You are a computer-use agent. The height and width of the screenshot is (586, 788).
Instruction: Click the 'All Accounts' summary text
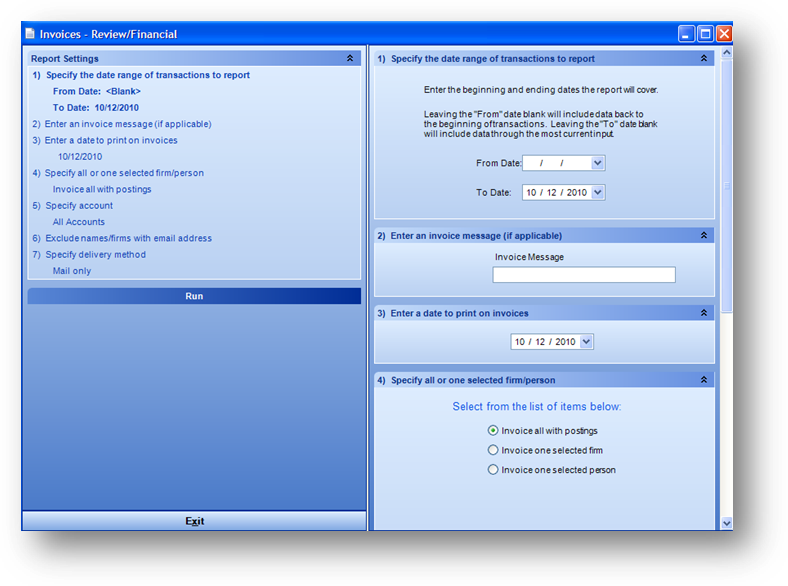coord(79,222)
